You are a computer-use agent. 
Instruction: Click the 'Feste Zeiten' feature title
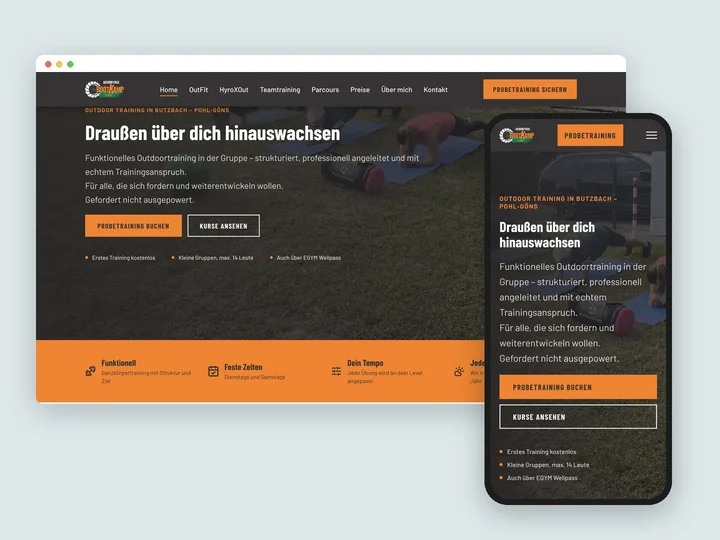point(243,367)
